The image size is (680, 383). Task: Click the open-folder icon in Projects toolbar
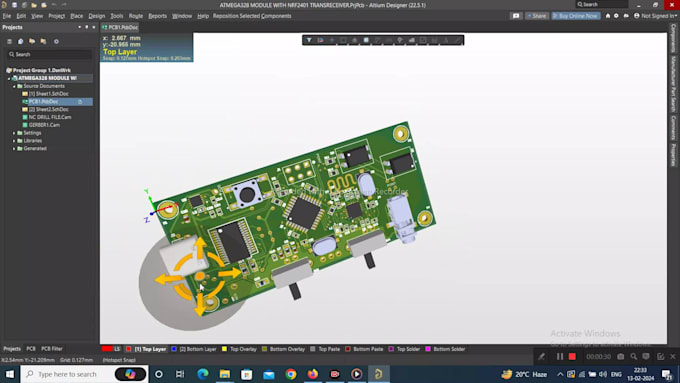tap(32, 42)
